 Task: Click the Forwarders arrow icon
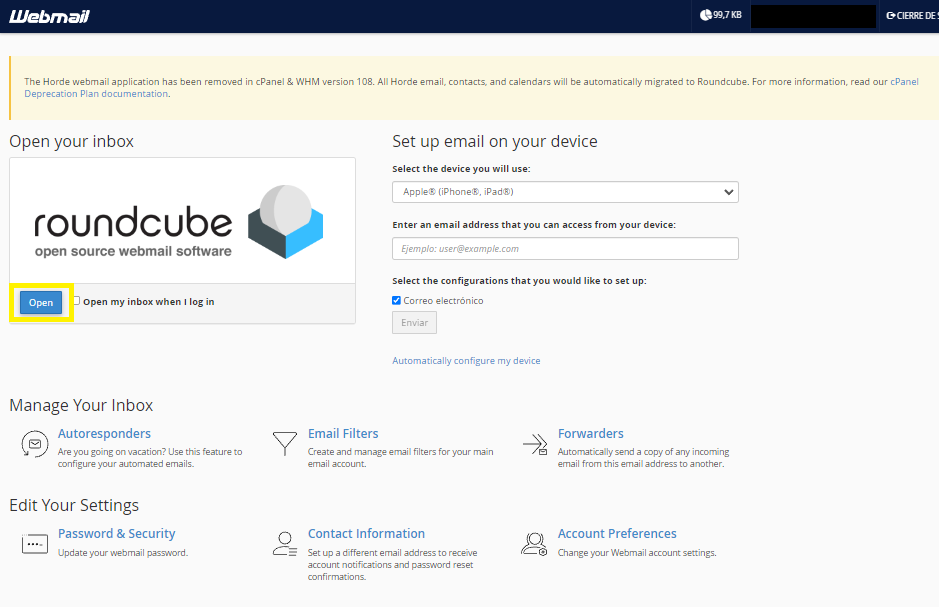click(535, 444)
